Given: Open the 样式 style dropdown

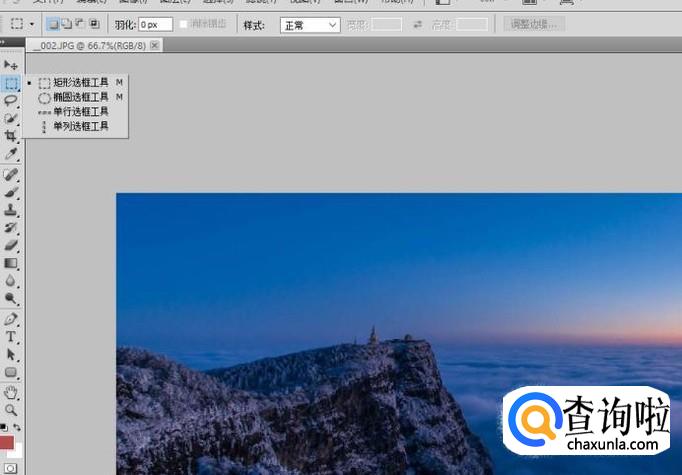Looking at the screenshot, I should click(x=310, y=24).
